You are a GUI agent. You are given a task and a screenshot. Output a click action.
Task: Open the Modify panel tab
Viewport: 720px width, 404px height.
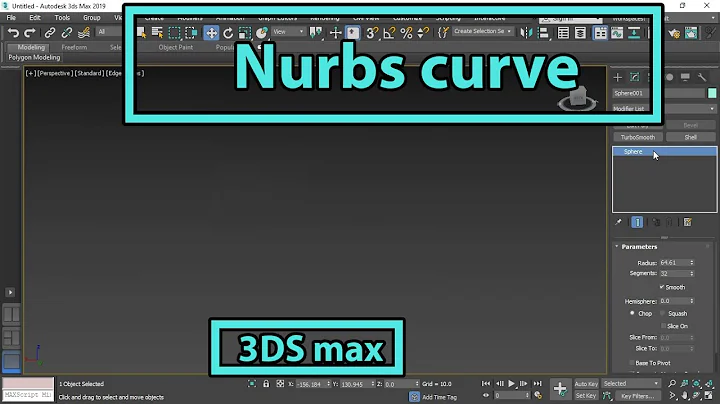coord(635,77)
